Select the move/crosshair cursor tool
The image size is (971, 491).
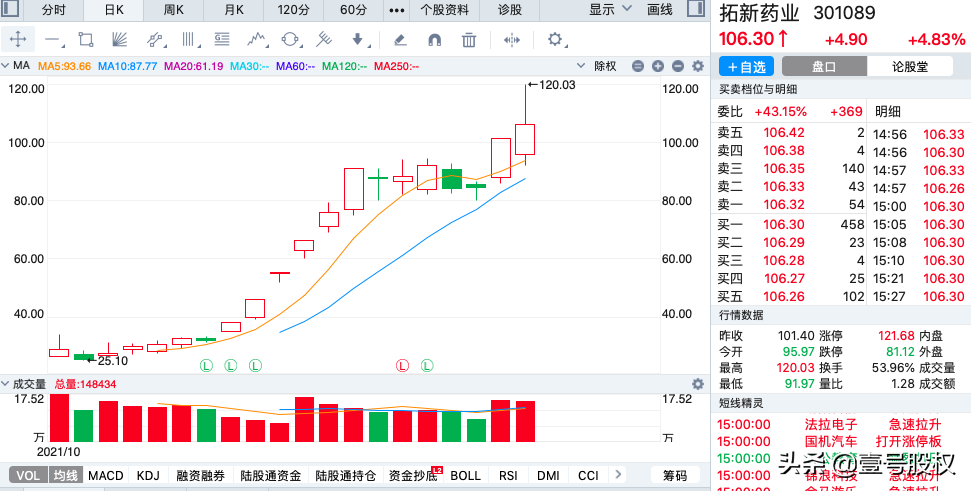[18, 40]
